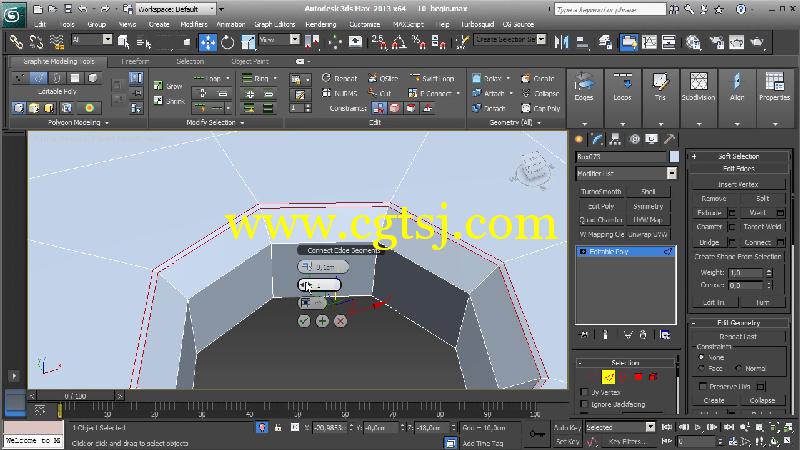
Task: Select Edge sub-object level in ribbon
Action: coord(38,78)
